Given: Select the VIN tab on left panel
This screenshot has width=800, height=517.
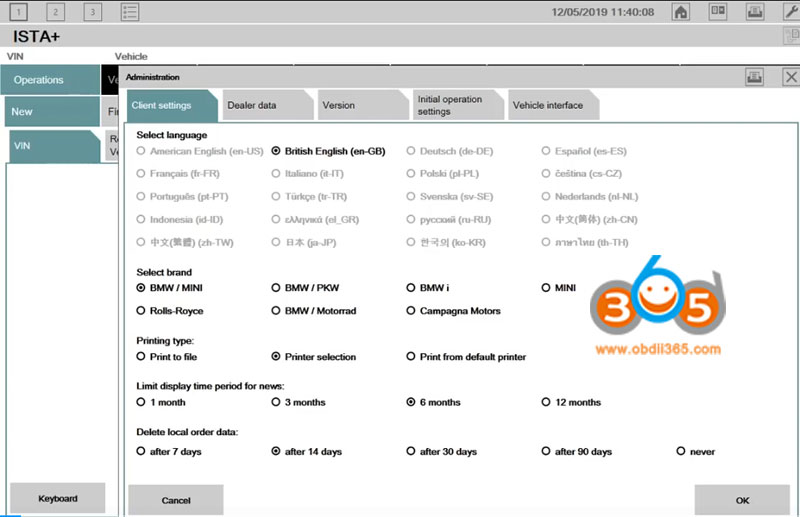Looking at the screenshot, I should [55, 146].
